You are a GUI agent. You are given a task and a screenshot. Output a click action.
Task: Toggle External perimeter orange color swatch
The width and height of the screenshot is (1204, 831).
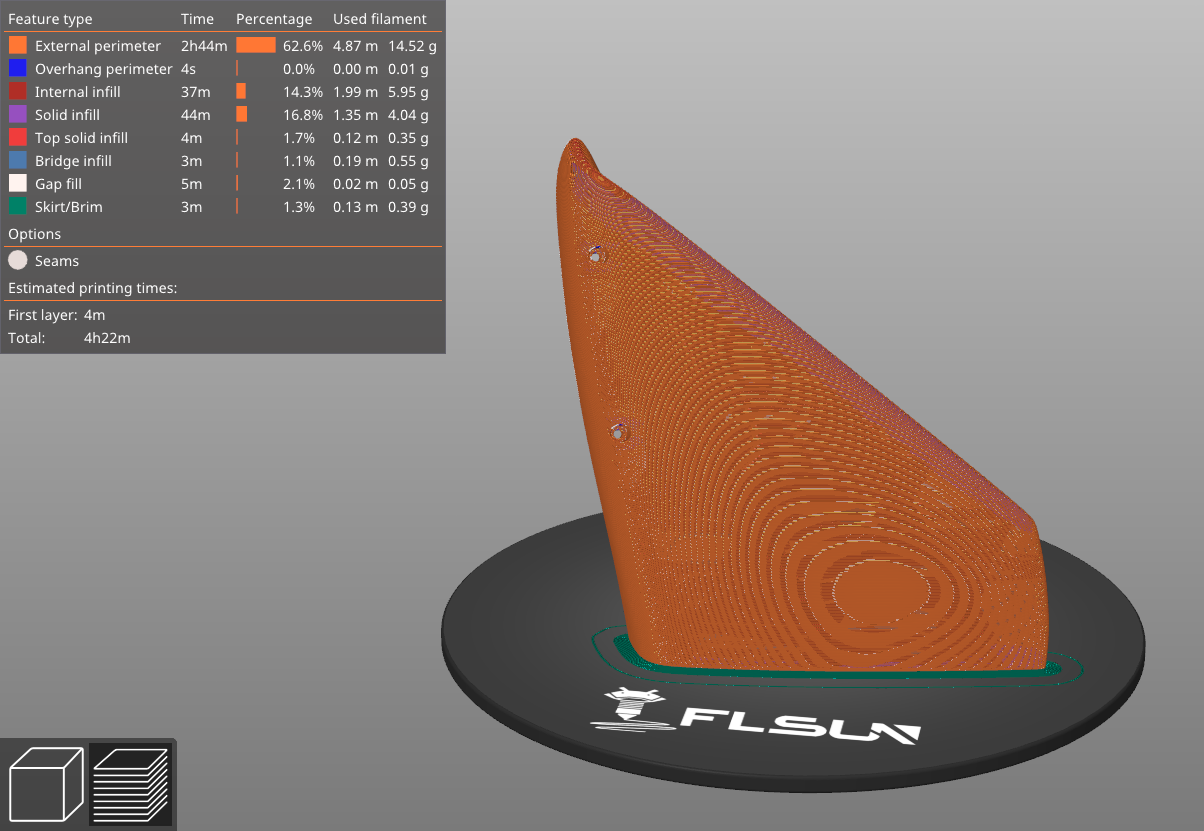(18, 46)
